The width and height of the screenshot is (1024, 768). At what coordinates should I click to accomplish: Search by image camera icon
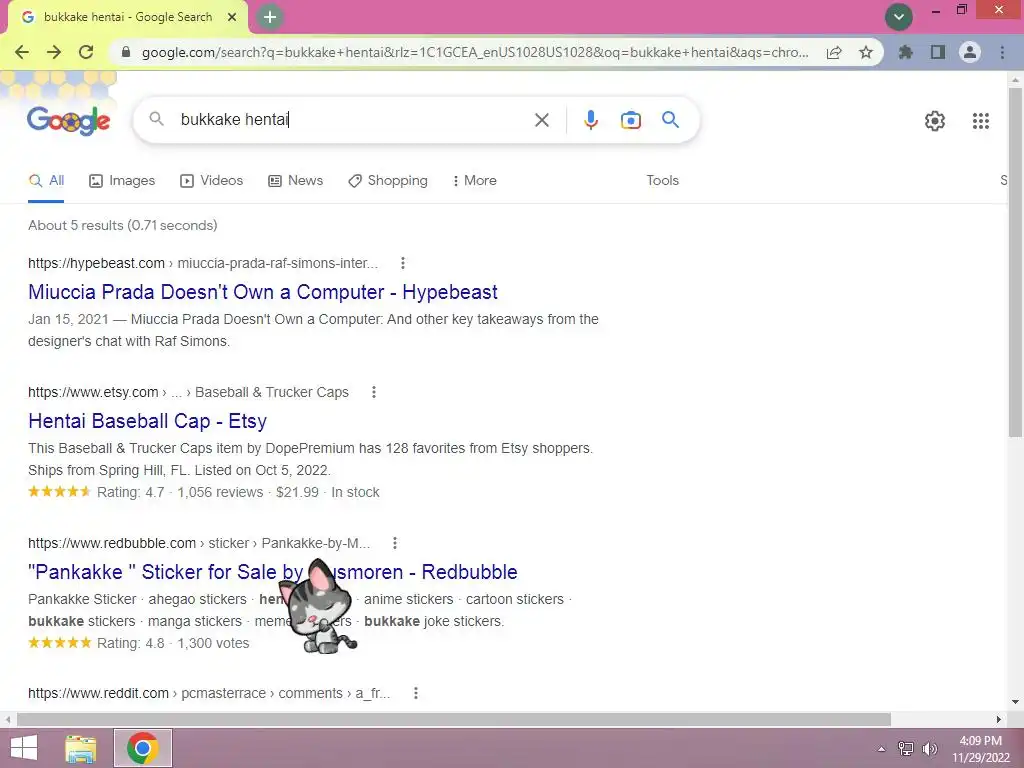[631, 120]
